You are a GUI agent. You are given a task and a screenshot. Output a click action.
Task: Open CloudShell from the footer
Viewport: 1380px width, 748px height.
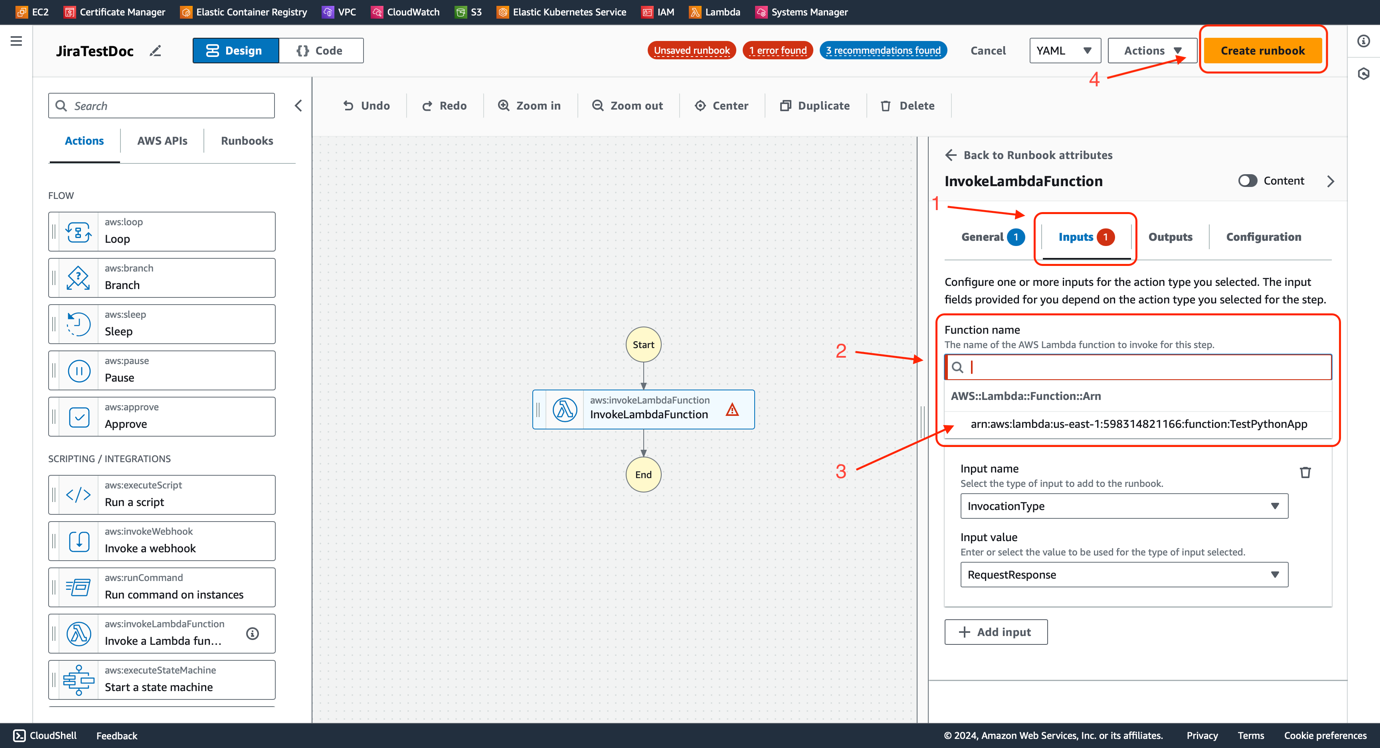(45, 736)
